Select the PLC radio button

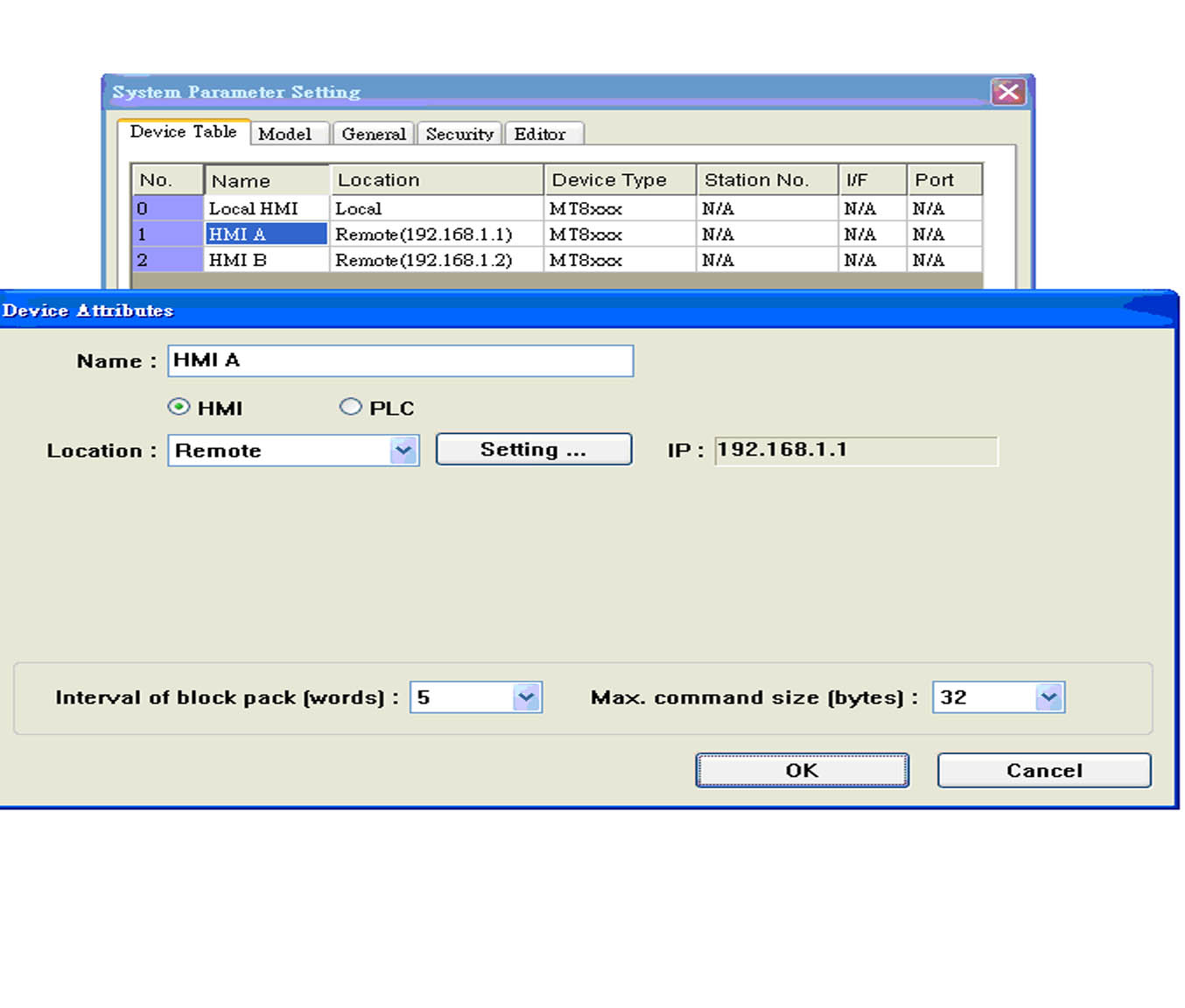point(350,407)
